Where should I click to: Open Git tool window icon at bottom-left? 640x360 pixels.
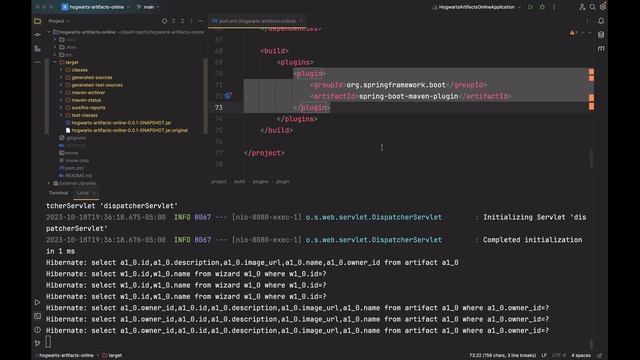(38, 343)
